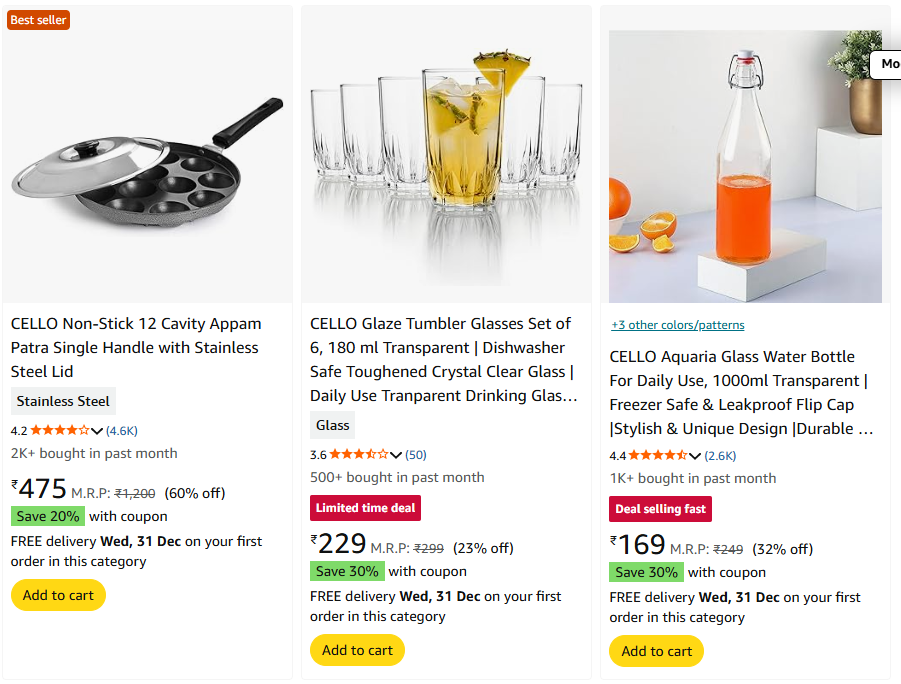View the 4.6K reviews for Appam Patra
Viewport: 901px width, 684px height.
(122, 431)
